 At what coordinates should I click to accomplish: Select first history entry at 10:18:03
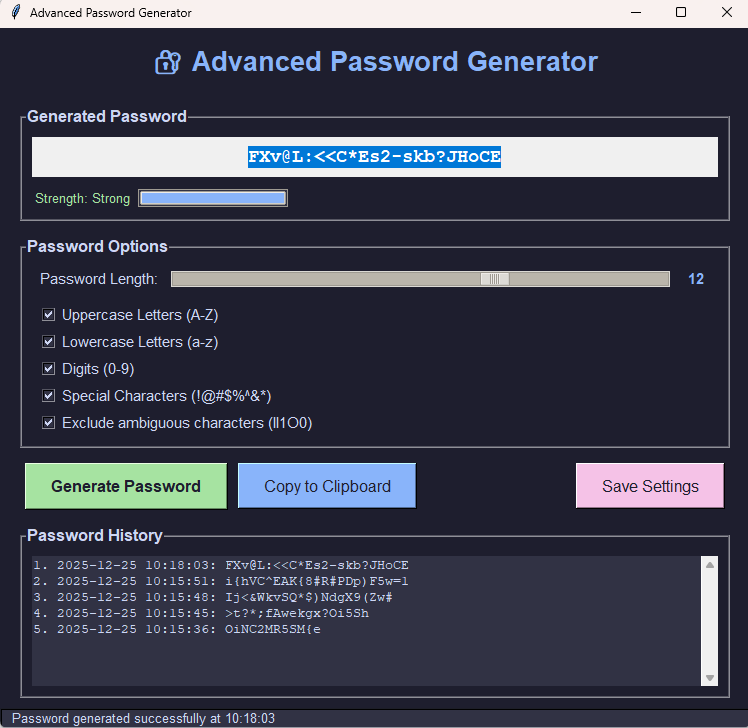tap(220, 565)
